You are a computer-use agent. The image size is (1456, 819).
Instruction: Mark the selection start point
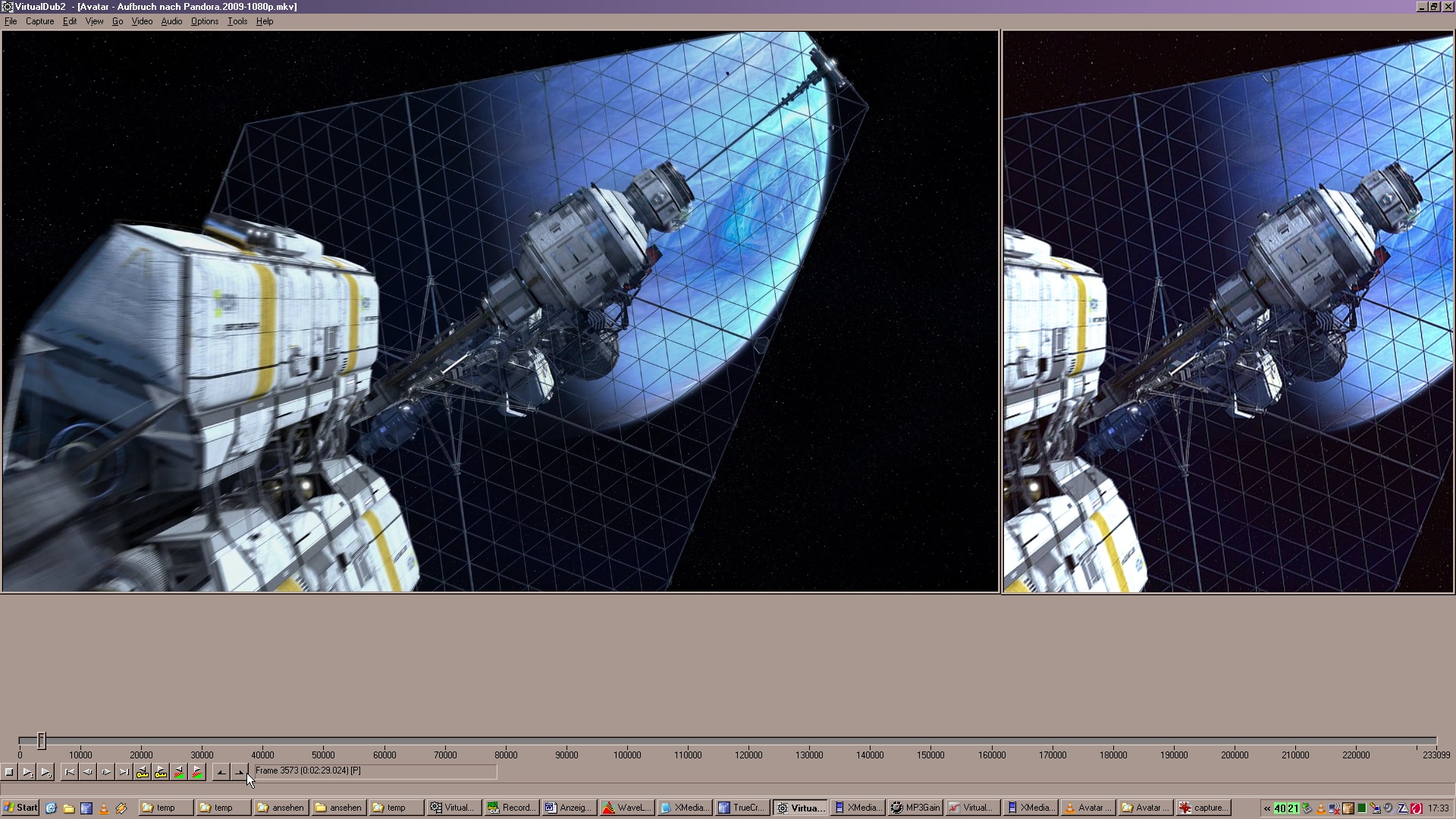click(x=221, y=772)
